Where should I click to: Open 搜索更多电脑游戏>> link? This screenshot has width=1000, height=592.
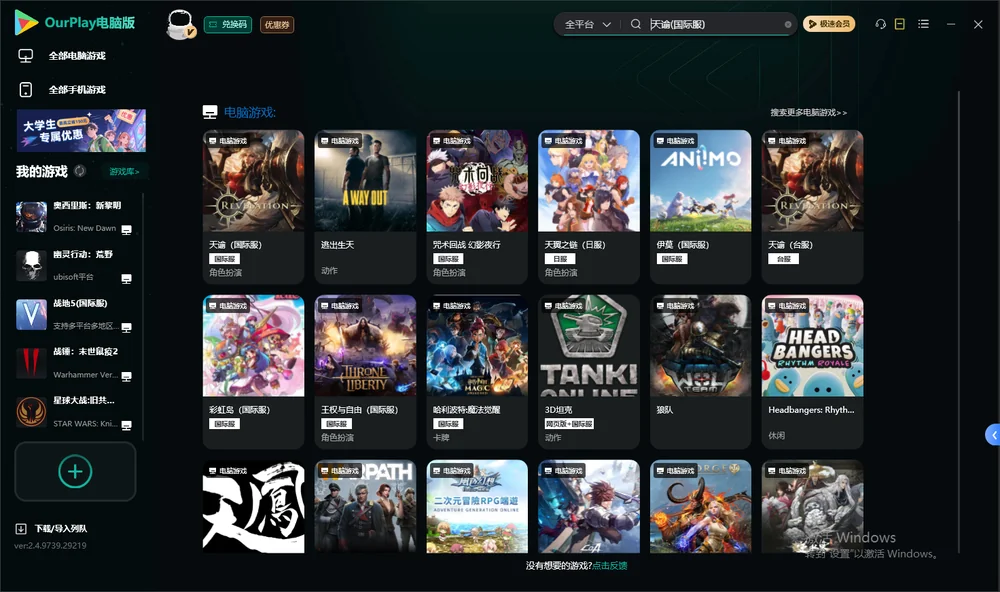(808, 112)
